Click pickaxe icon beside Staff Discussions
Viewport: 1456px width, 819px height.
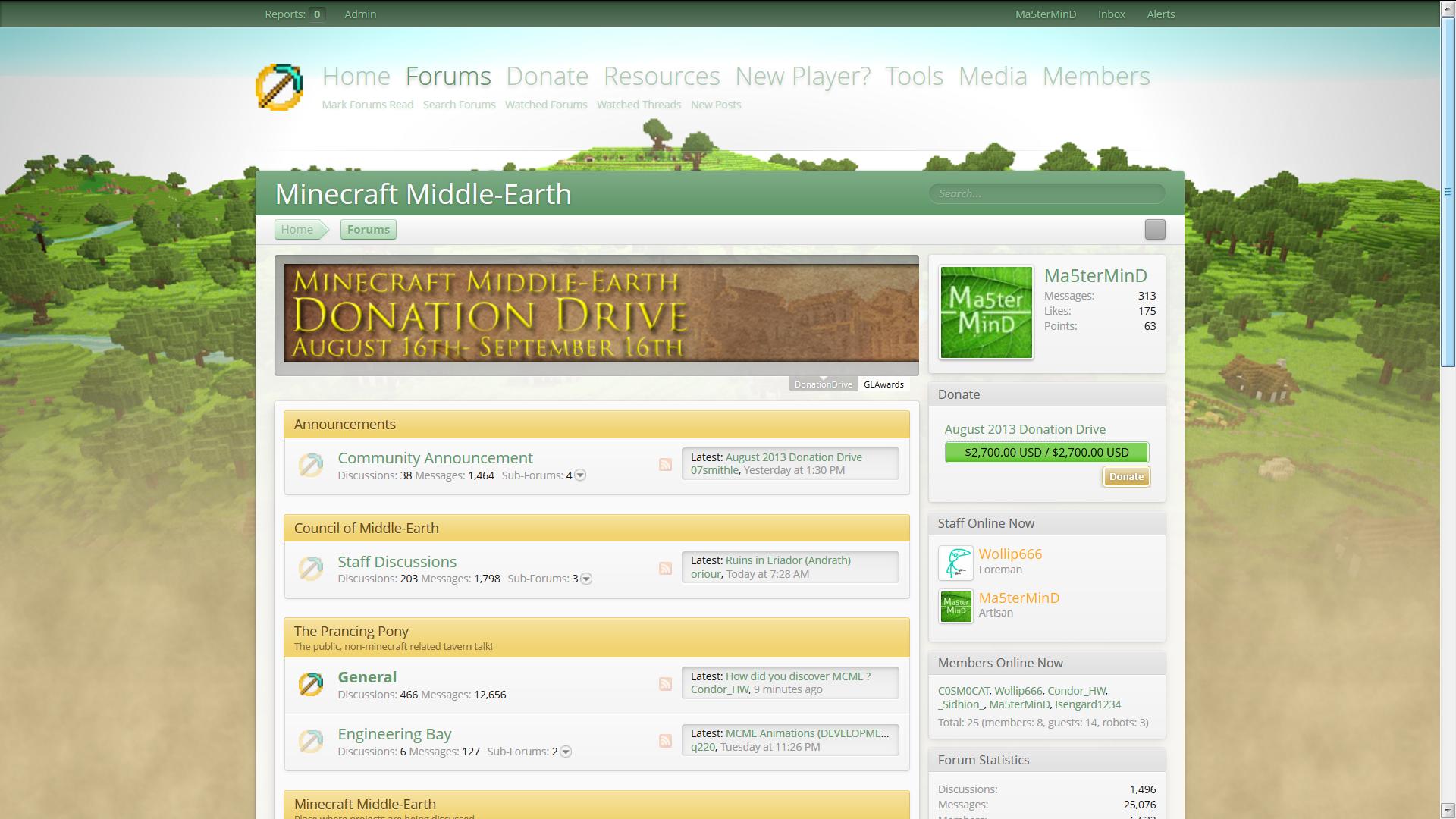(311, 568)
